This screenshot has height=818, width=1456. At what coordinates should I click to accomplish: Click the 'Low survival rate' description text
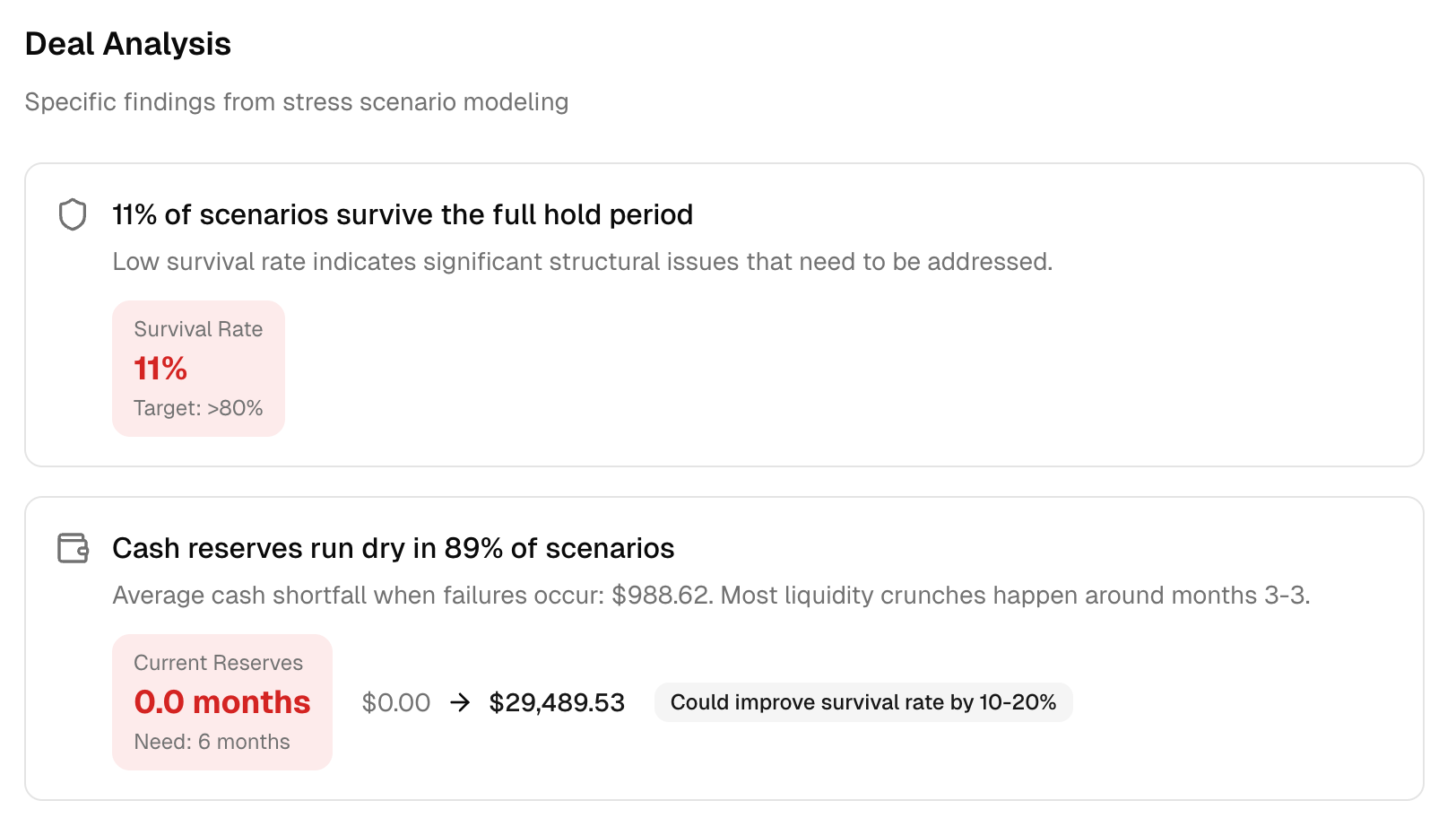pos(583,262)
